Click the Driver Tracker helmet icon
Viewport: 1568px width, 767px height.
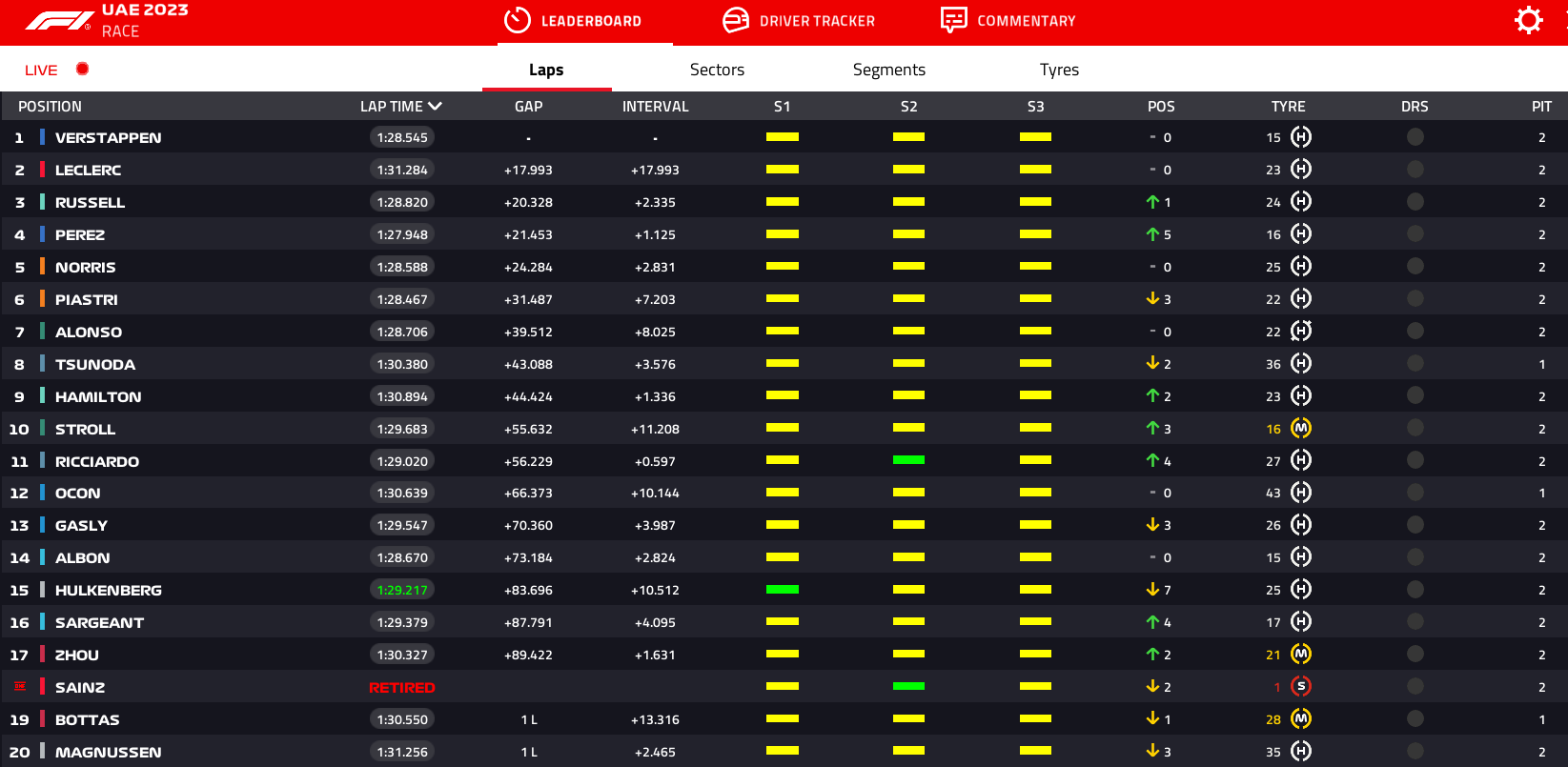736,20
